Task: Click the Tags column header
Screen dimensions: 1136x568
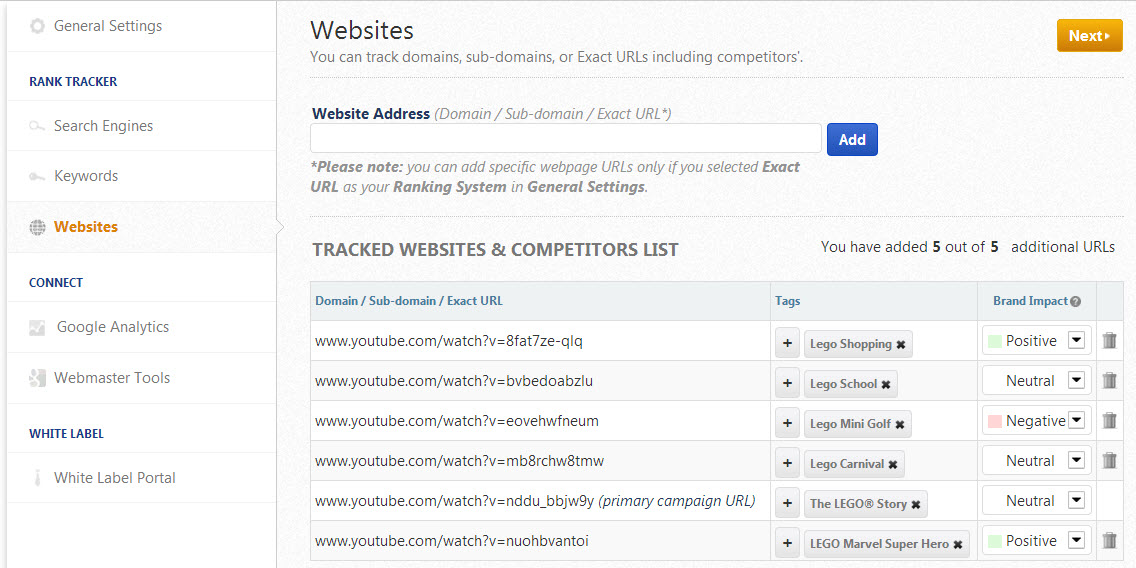Action: tap(788, 301)
